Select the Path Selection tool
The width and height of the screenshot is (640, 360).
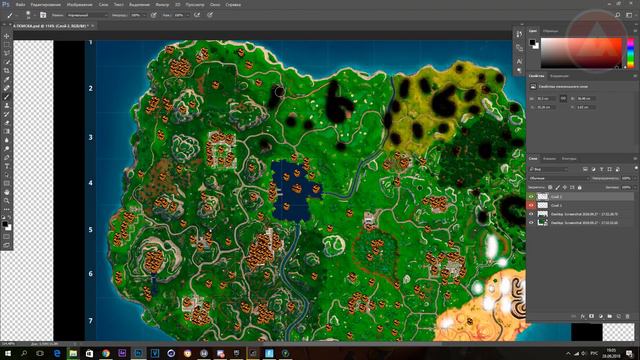[7, 174]
